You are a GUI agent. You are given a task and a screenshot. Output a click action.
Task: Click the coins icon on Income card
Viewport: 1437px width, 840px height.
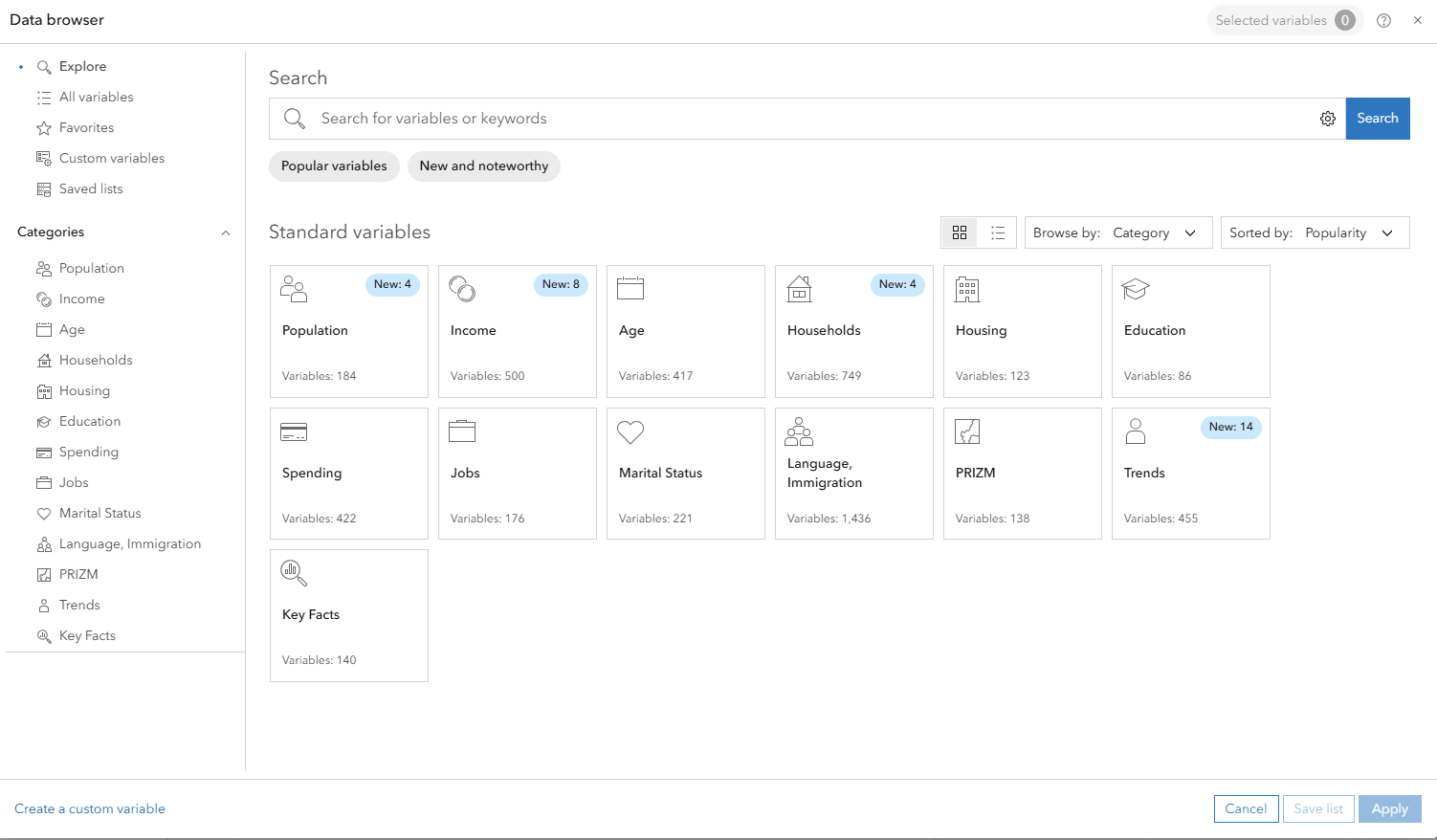[462, 289]
